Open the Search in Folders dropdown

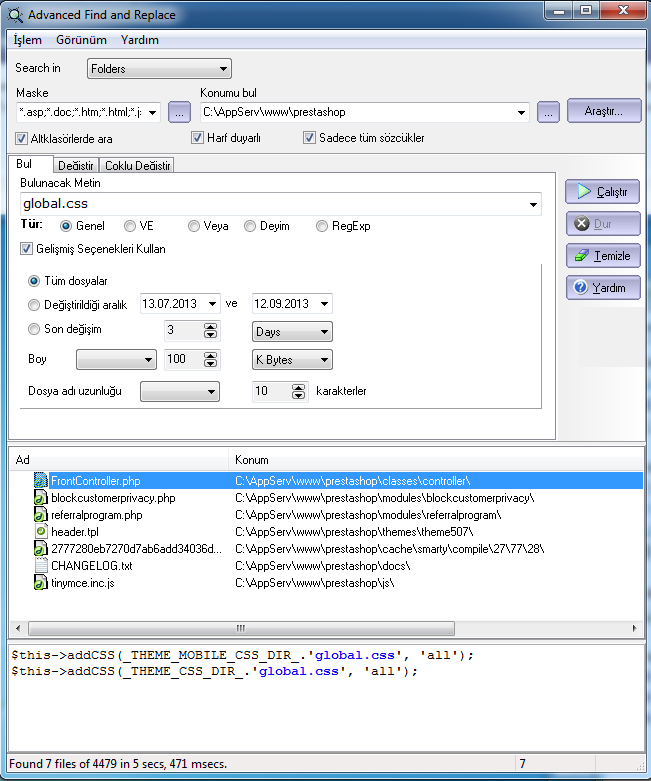pyautogui.click(x=159, y=69)
